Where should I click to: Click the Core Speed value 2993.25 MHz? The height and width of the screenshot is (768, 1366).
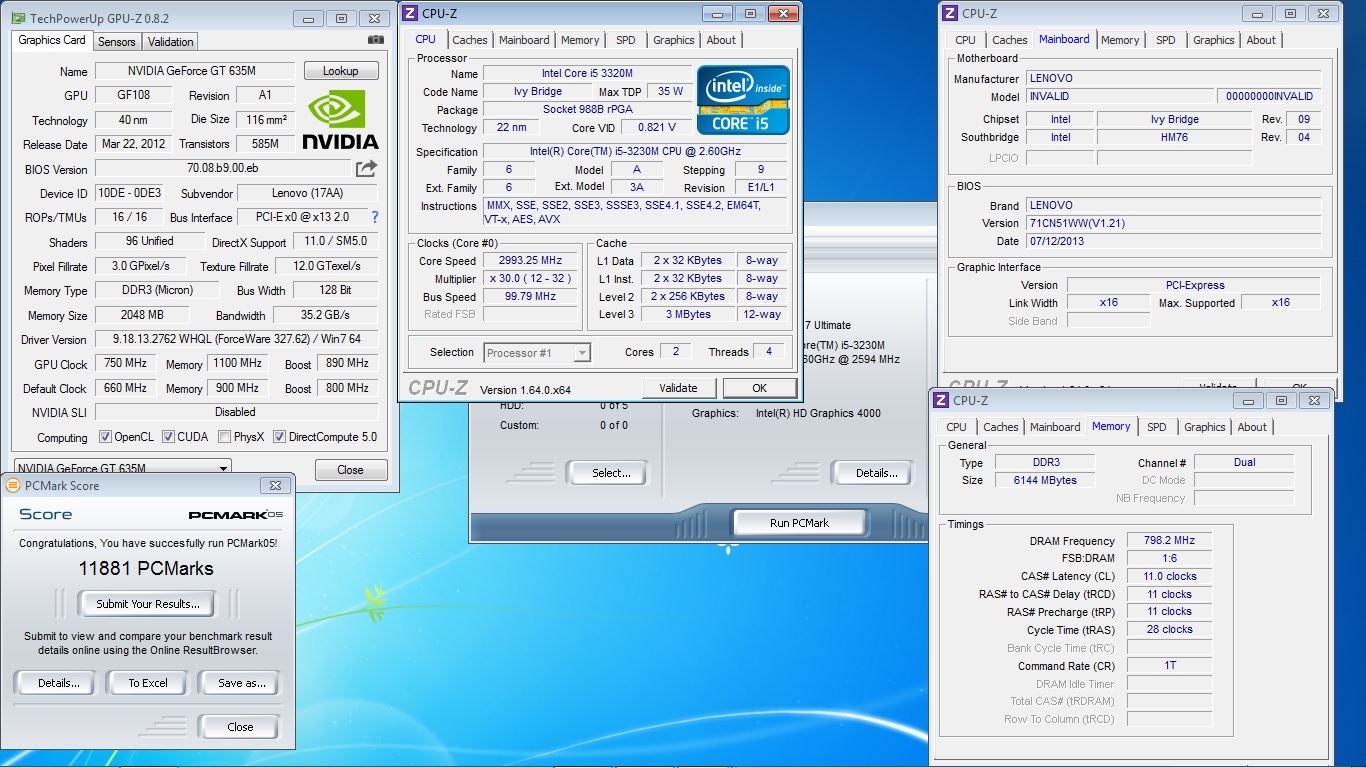click(531, 261)
